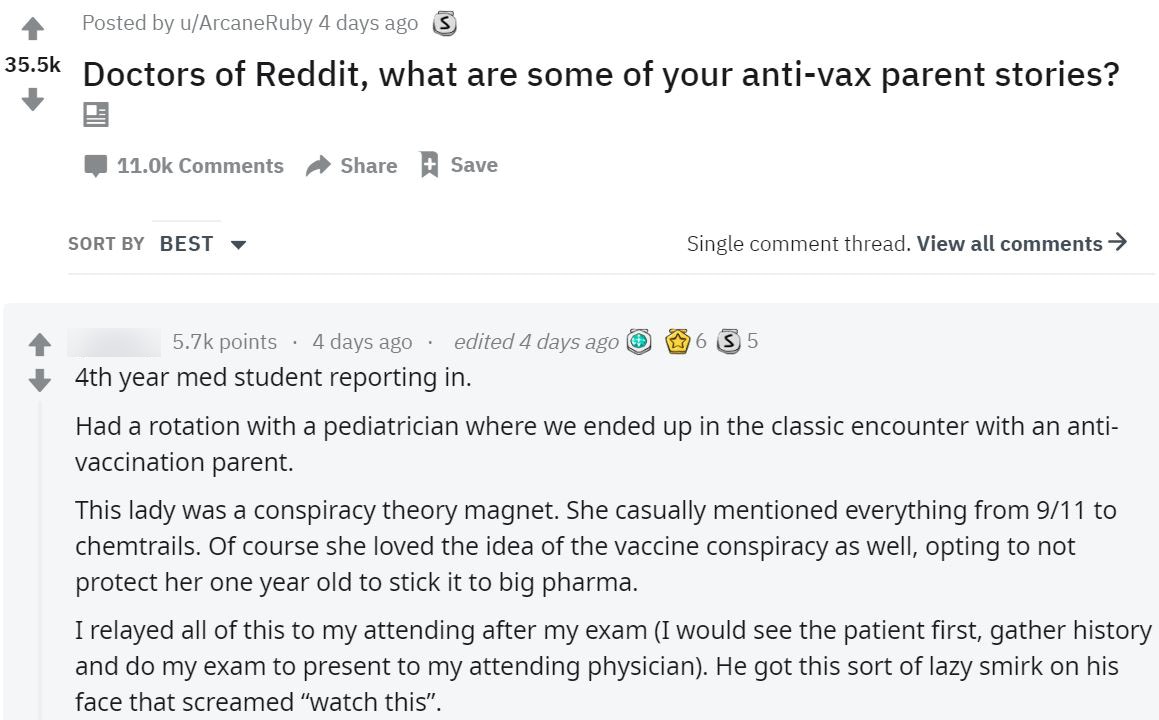Expand the text post icon under the title
The image size is (1159, 720).
[96, 115]
